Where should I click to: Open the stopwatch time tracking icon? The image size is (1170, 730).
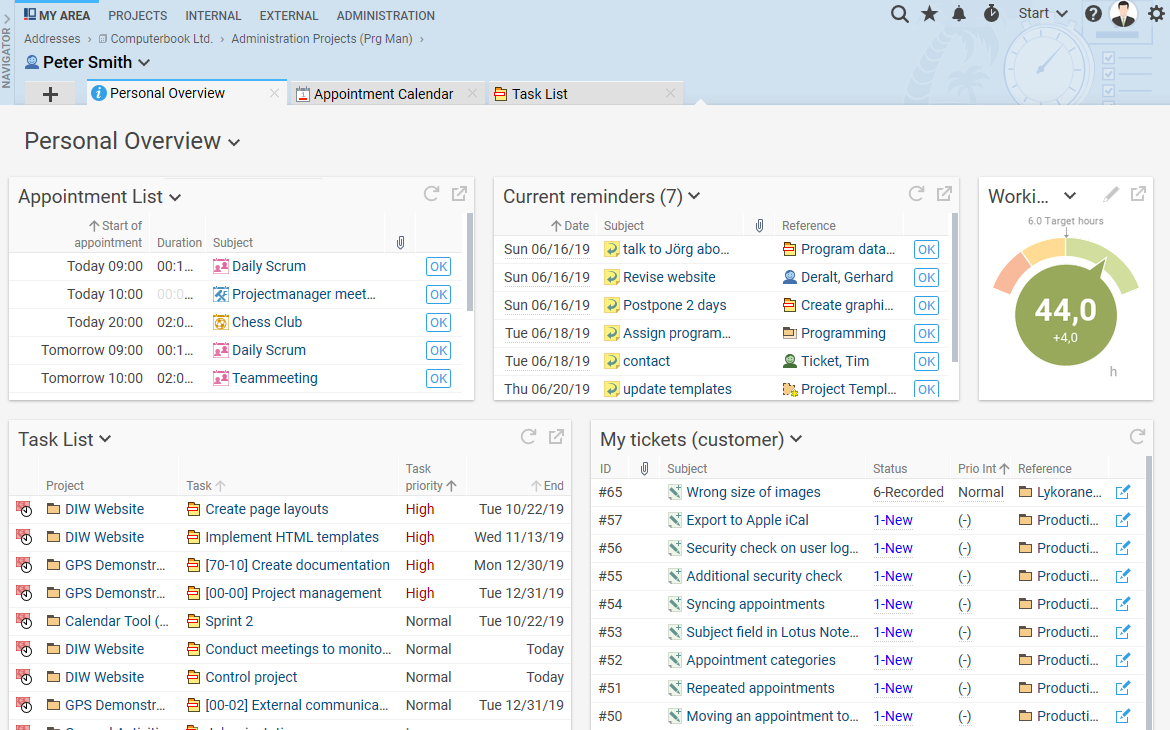click(x=991, y=13)
